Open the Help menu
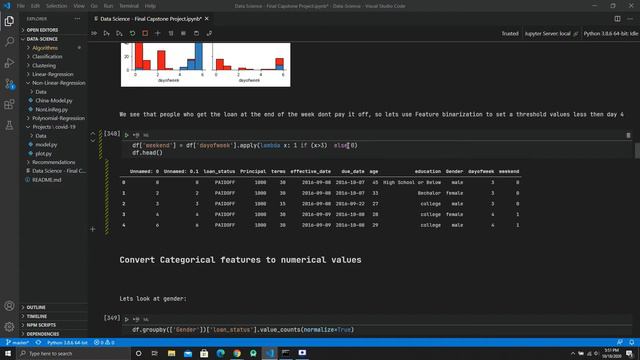The width and height of the screenshot is (640, 360). coord(150,6)
